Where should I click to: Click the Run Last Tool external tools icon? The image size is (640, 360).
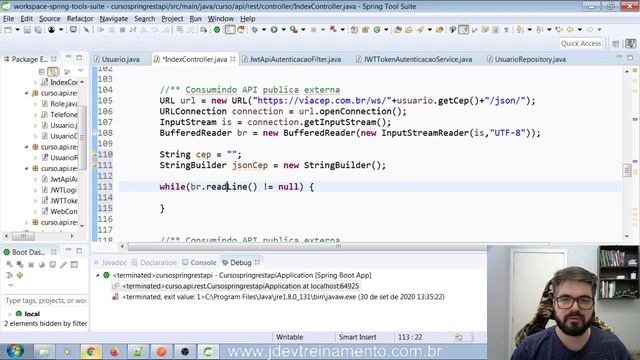coord(293,29)
